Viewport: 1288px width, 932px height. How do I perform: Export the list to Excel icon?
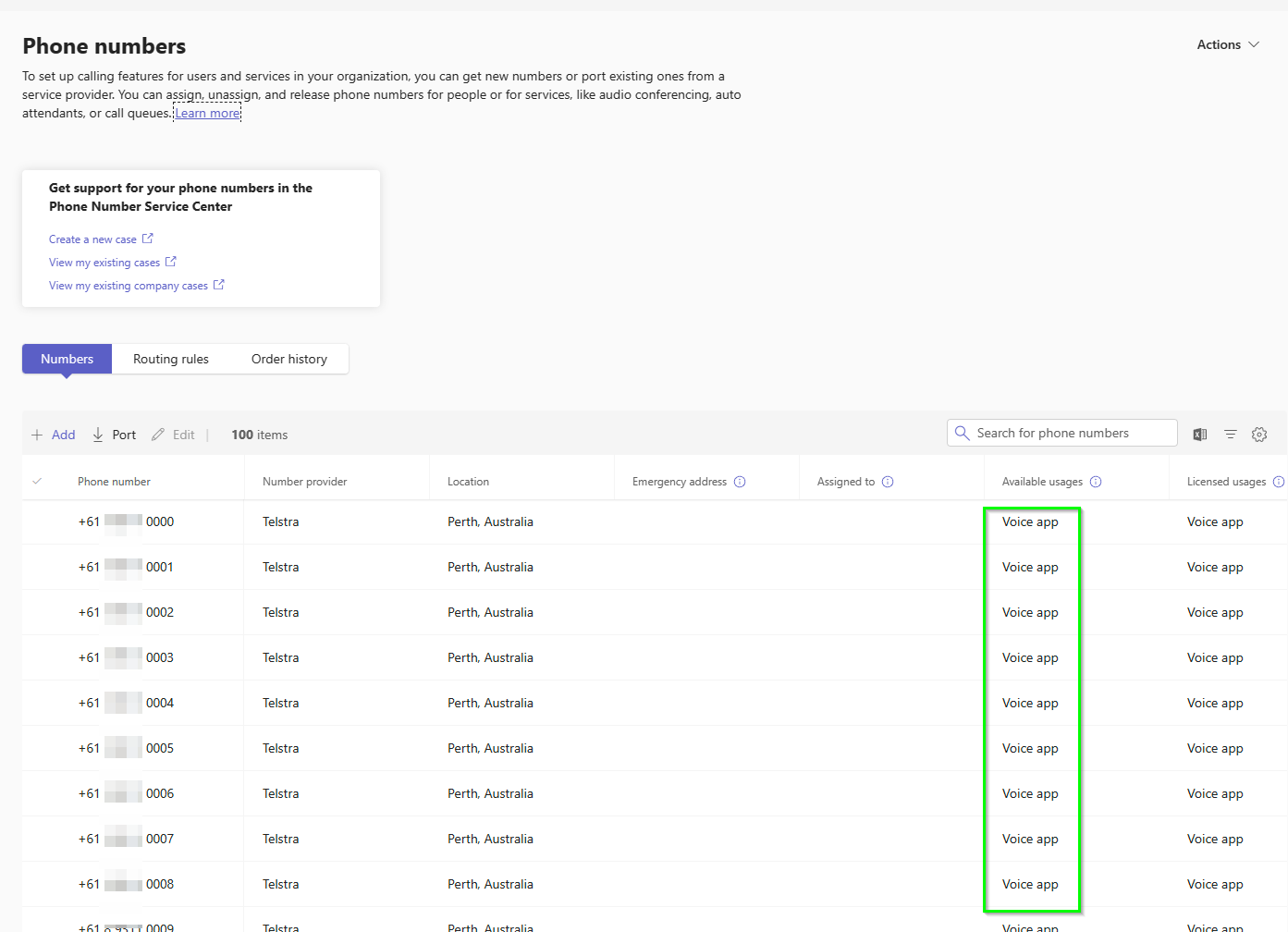(x=1200, y=435)
